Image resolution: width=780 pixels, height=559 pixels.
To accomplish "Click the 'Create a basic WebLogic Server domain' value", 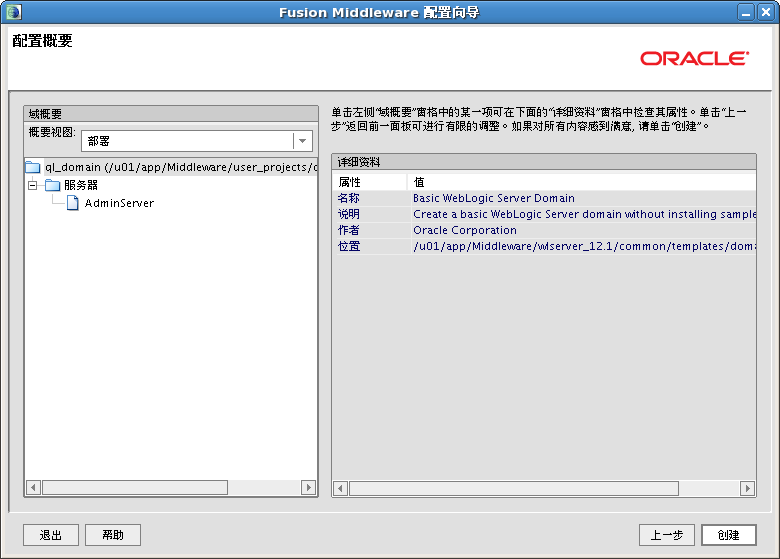I will [x=584, y=214].
